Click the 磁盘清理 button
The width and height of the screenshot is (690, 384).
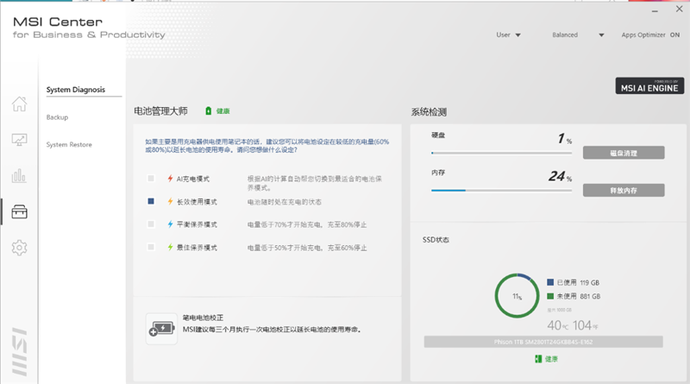pyautogui.click(x=624, y=153)
